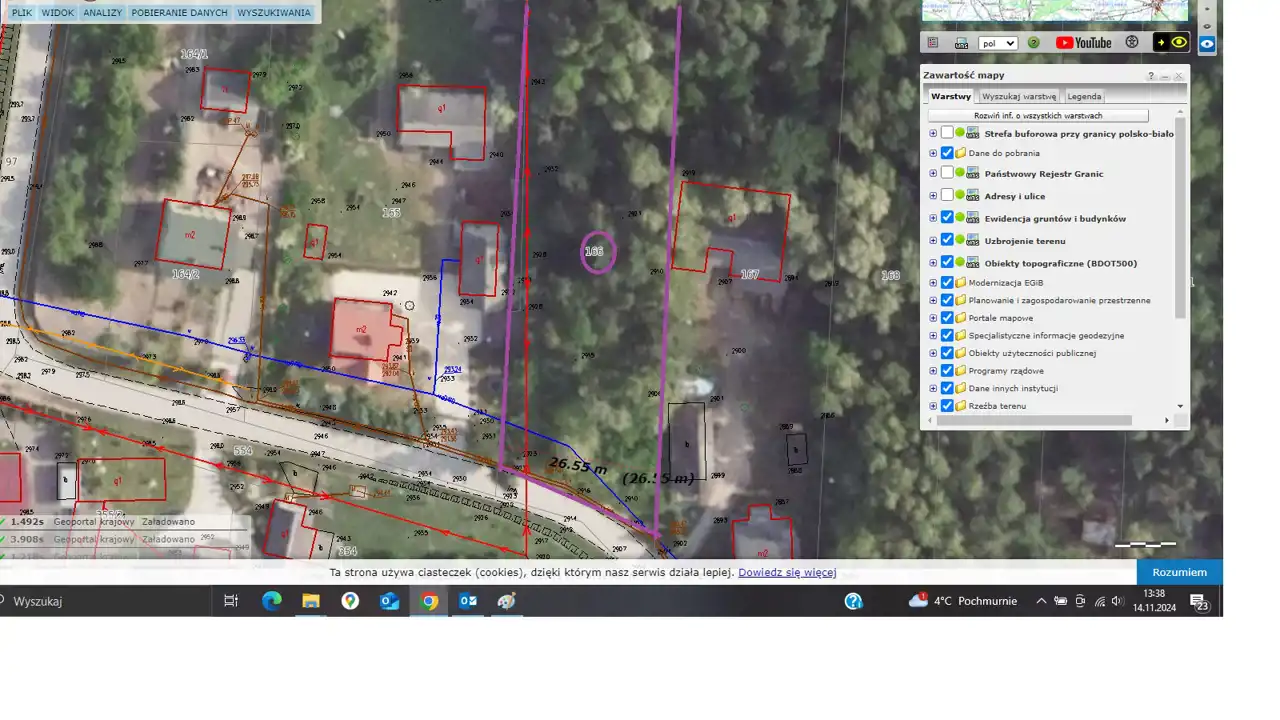Check the Państwowy Rejestr Granic layer
Screen dimensions: 1280x720
[x=947, y=173]
